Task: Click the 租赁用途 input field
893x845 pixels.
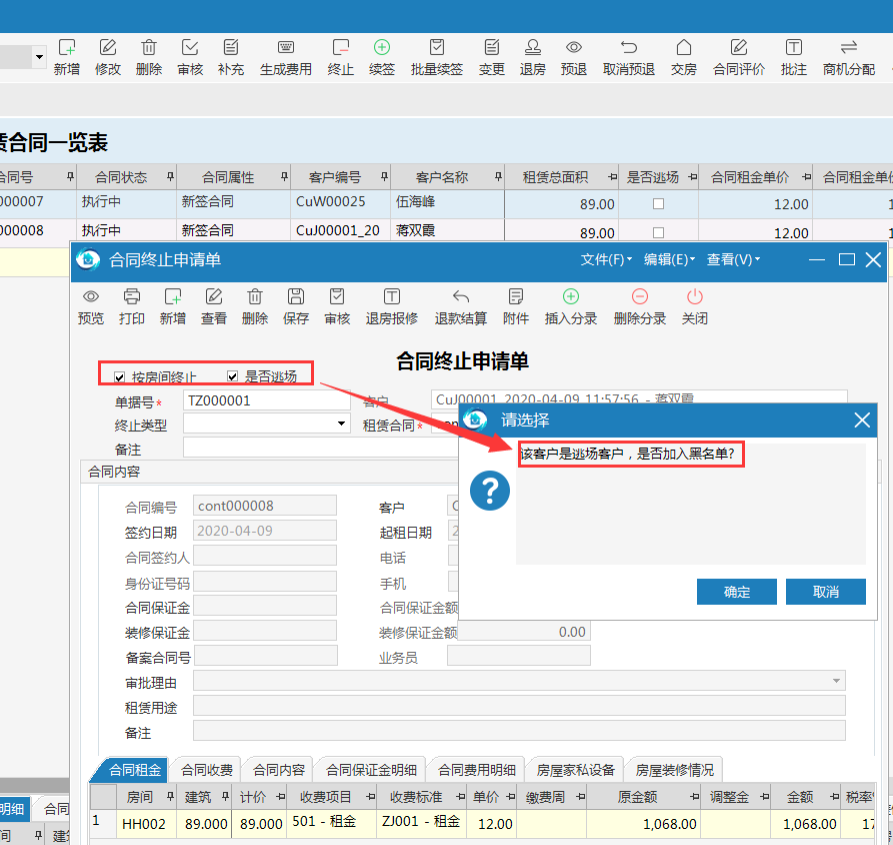Action: (x=519, y=705)
